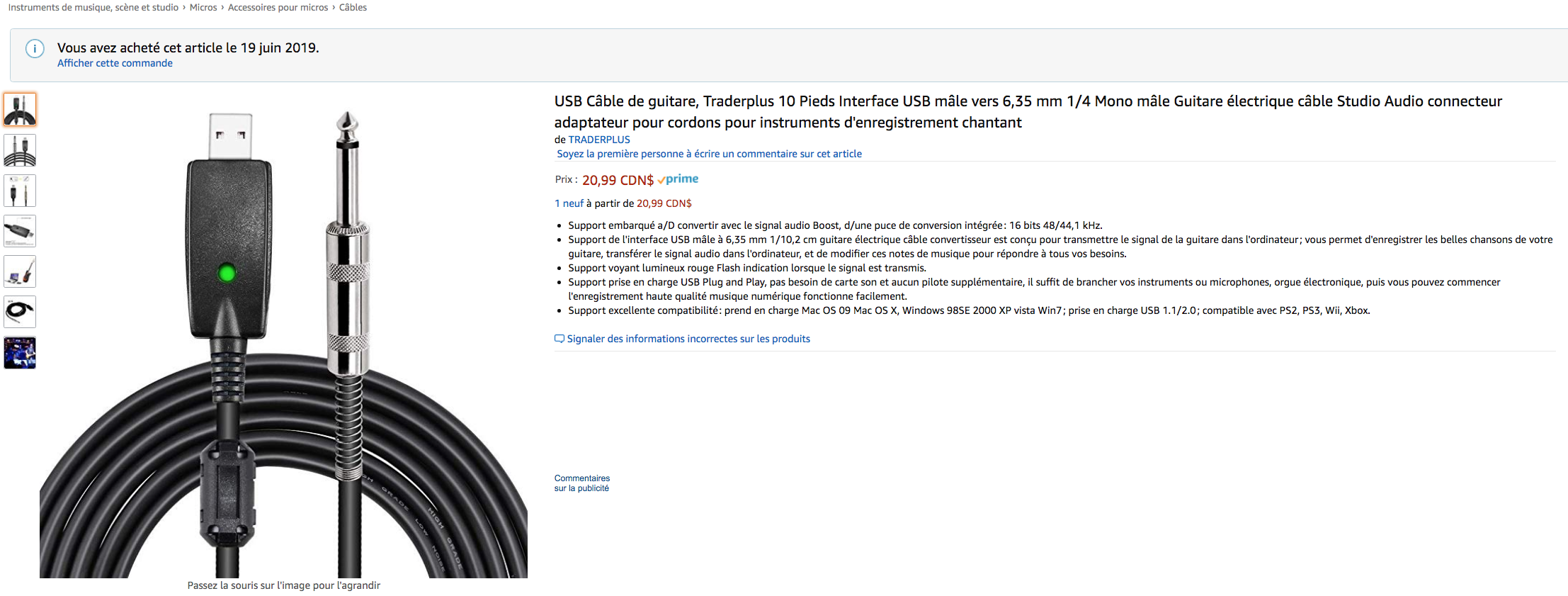Show the thumbnail with two separate connectors

click(x=20, y=191)
